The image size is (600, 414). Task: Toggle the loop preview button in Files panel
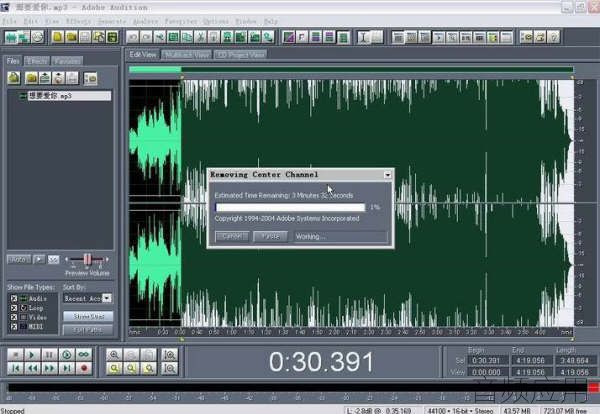[54, 259]
